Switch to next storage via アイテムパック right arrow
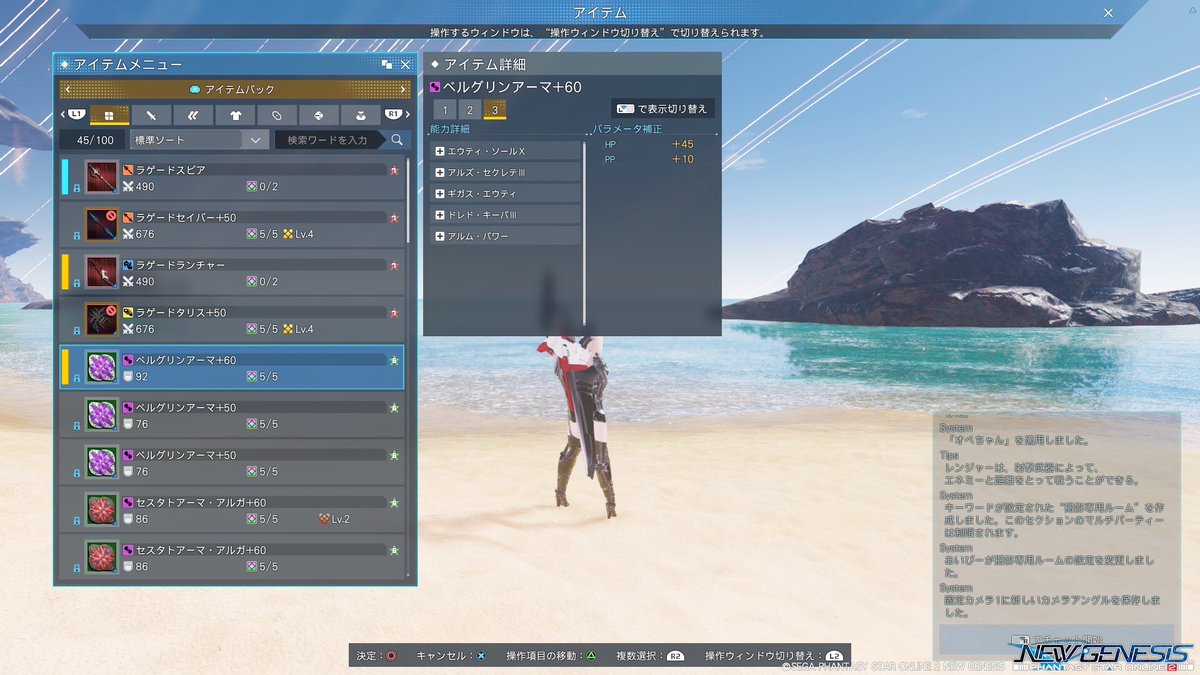 (x=404, y=89)
